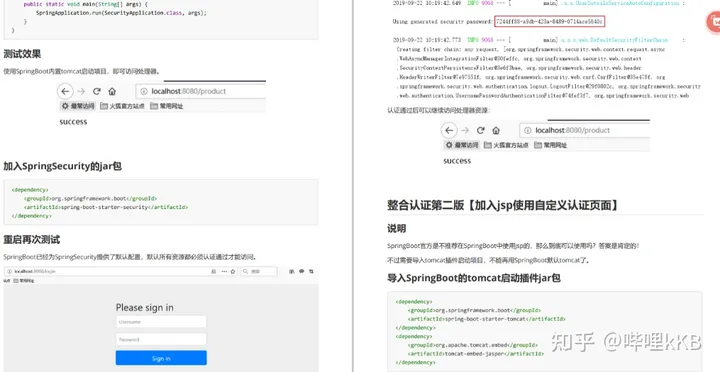Click reload icon in browser below 认证通过后 text
Screen dimensions: 720x372
click(481, 130)
